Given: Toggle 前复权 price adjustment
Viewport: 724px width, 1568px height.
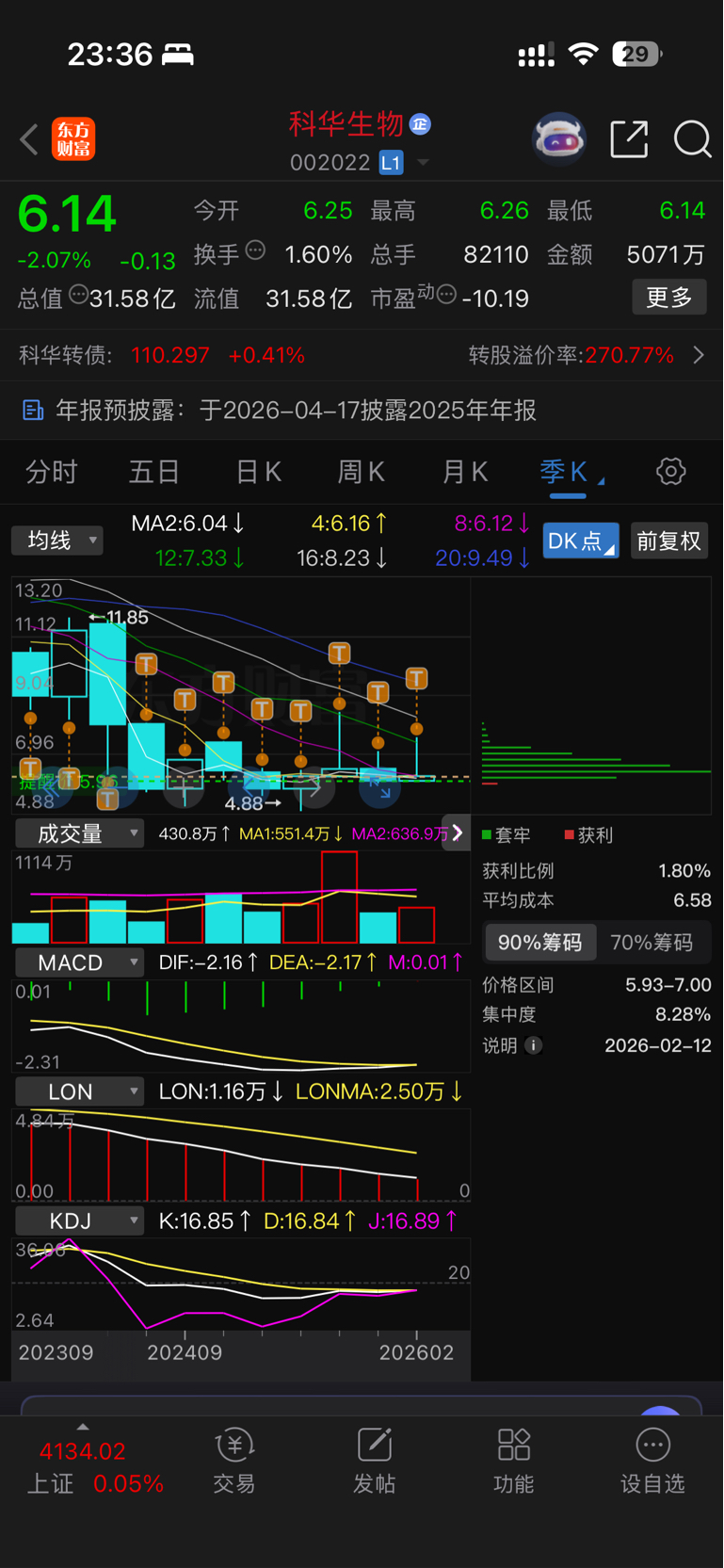Looking at the screenshot, I should (668, 541).
